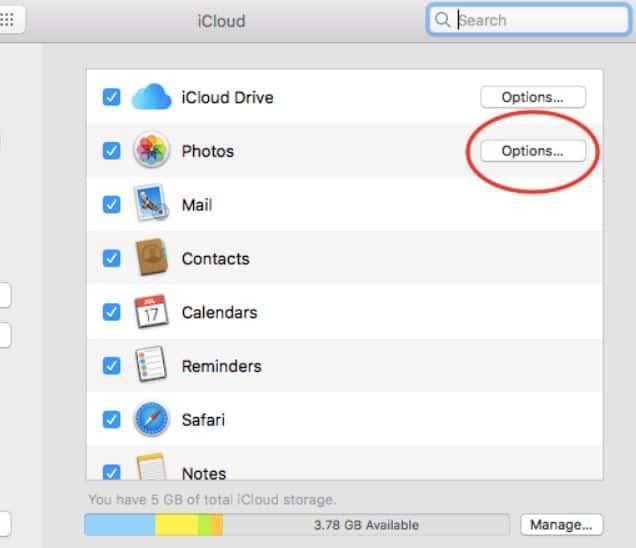Screen dimensions: 636x548
Task: Toggle the Mail checkbox
Action: coord(112,205)
